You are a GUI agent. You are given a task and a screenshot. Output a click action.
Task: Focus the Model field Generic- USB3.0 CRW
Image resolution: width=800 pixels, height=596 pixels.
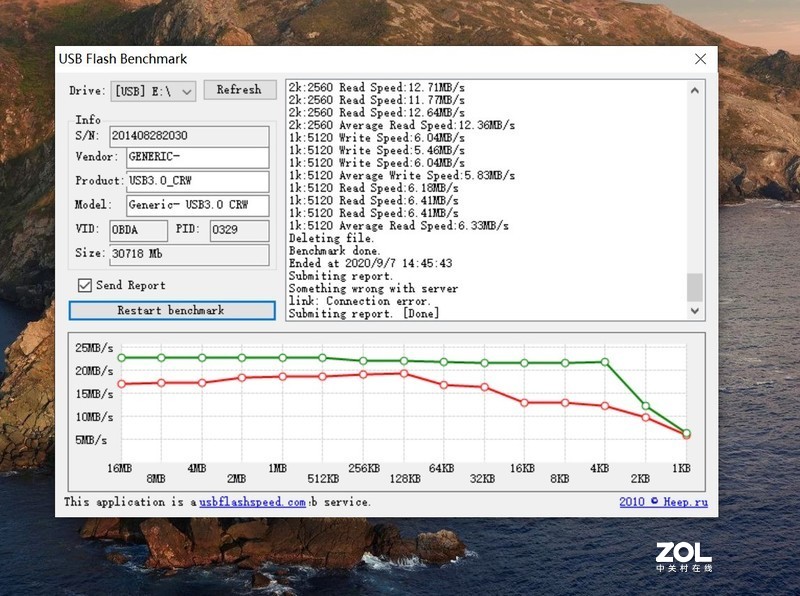pyautogui.click(x=197, y=206)
